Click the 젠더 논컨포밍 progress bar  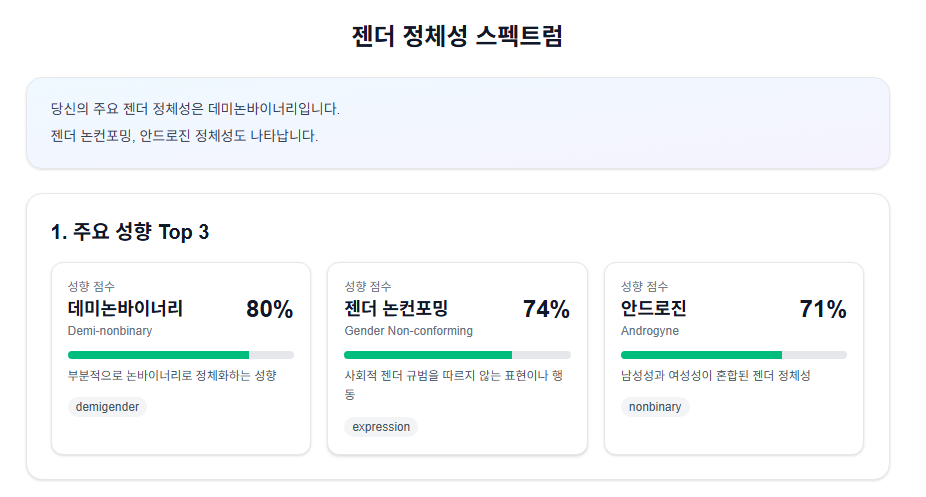(x=457, y=355)
